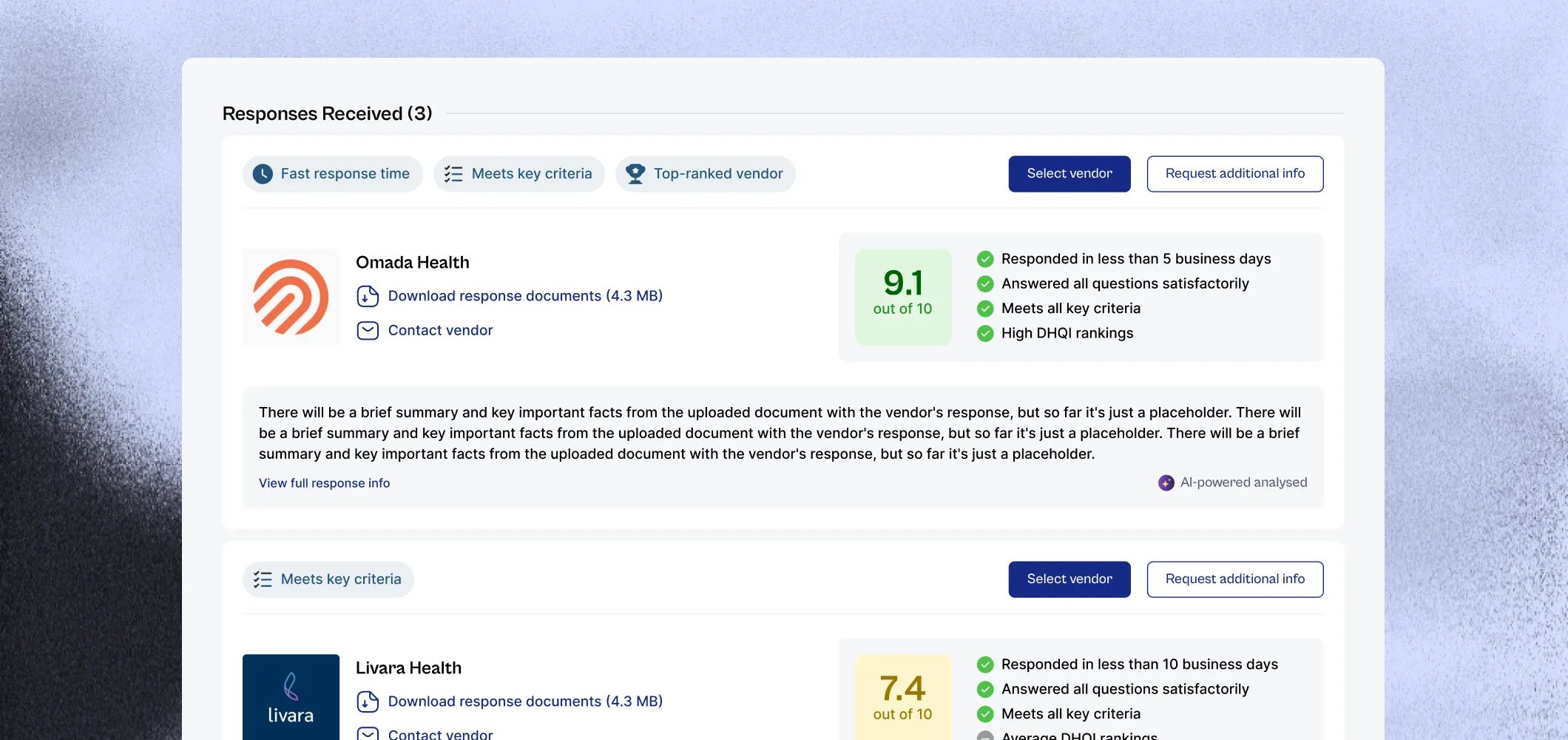The image size is (1568, 740).
Task: Request additional info from Omada Health
Action: point(1235,174)
